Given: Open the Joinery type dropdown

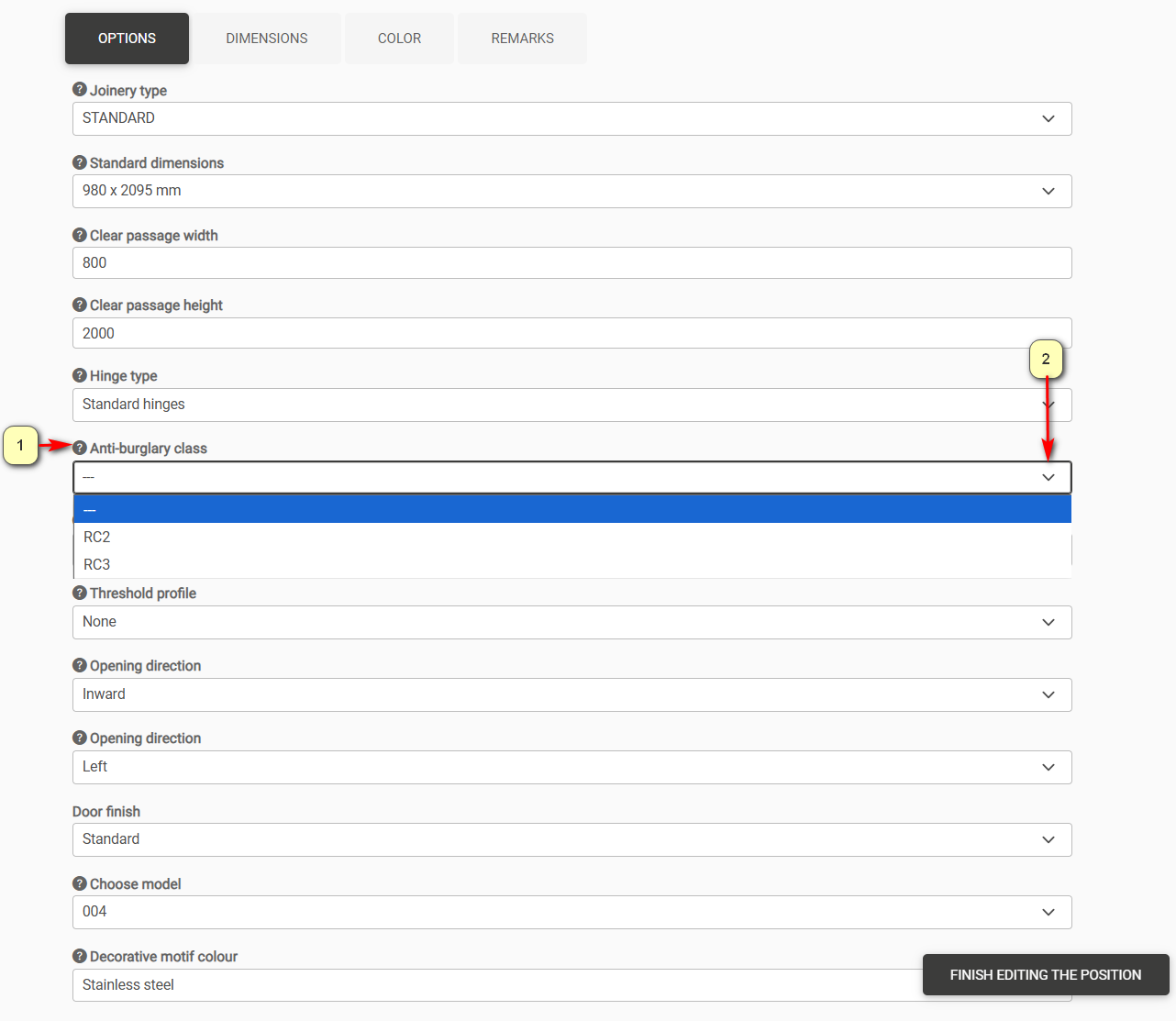Looking at the screenshot, I should click(x=571, y=118).
